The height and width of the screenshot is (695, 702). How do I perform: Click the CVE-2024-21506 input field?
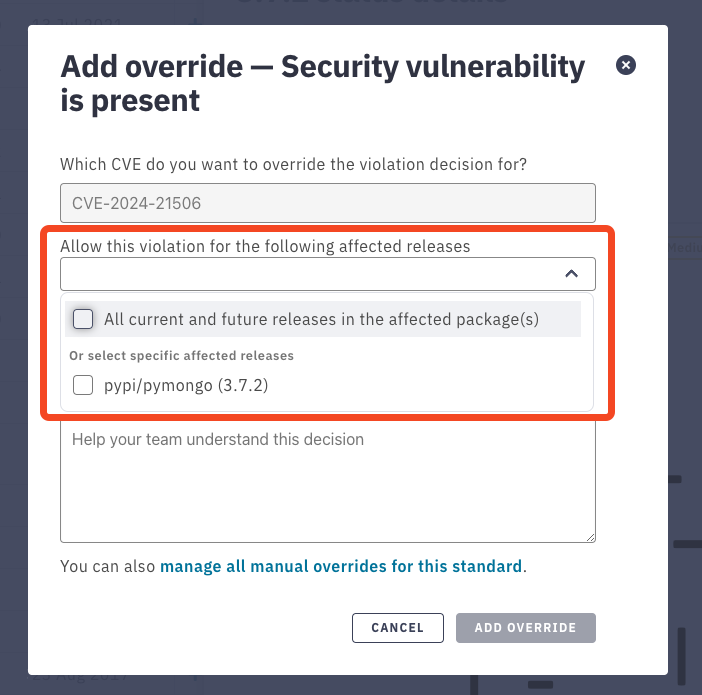(x=328, y=203)
